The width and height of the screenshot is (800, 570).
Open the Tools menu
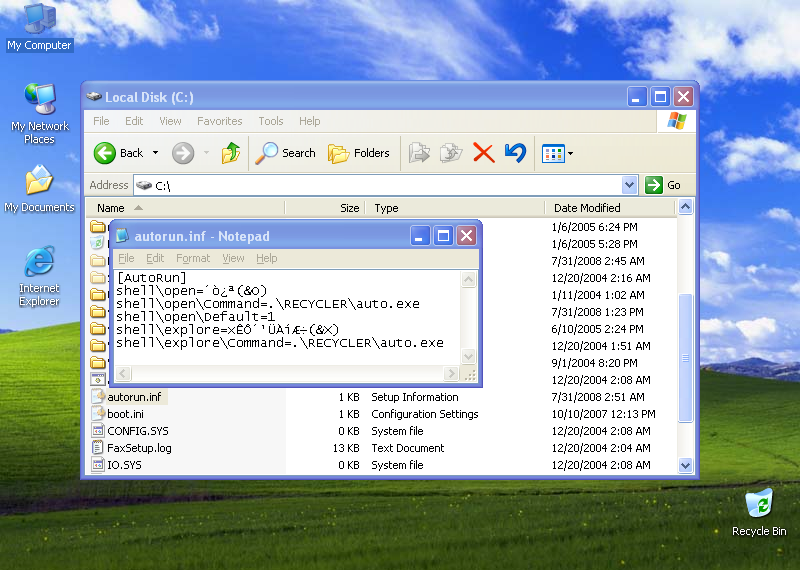(x=270, y=121)
